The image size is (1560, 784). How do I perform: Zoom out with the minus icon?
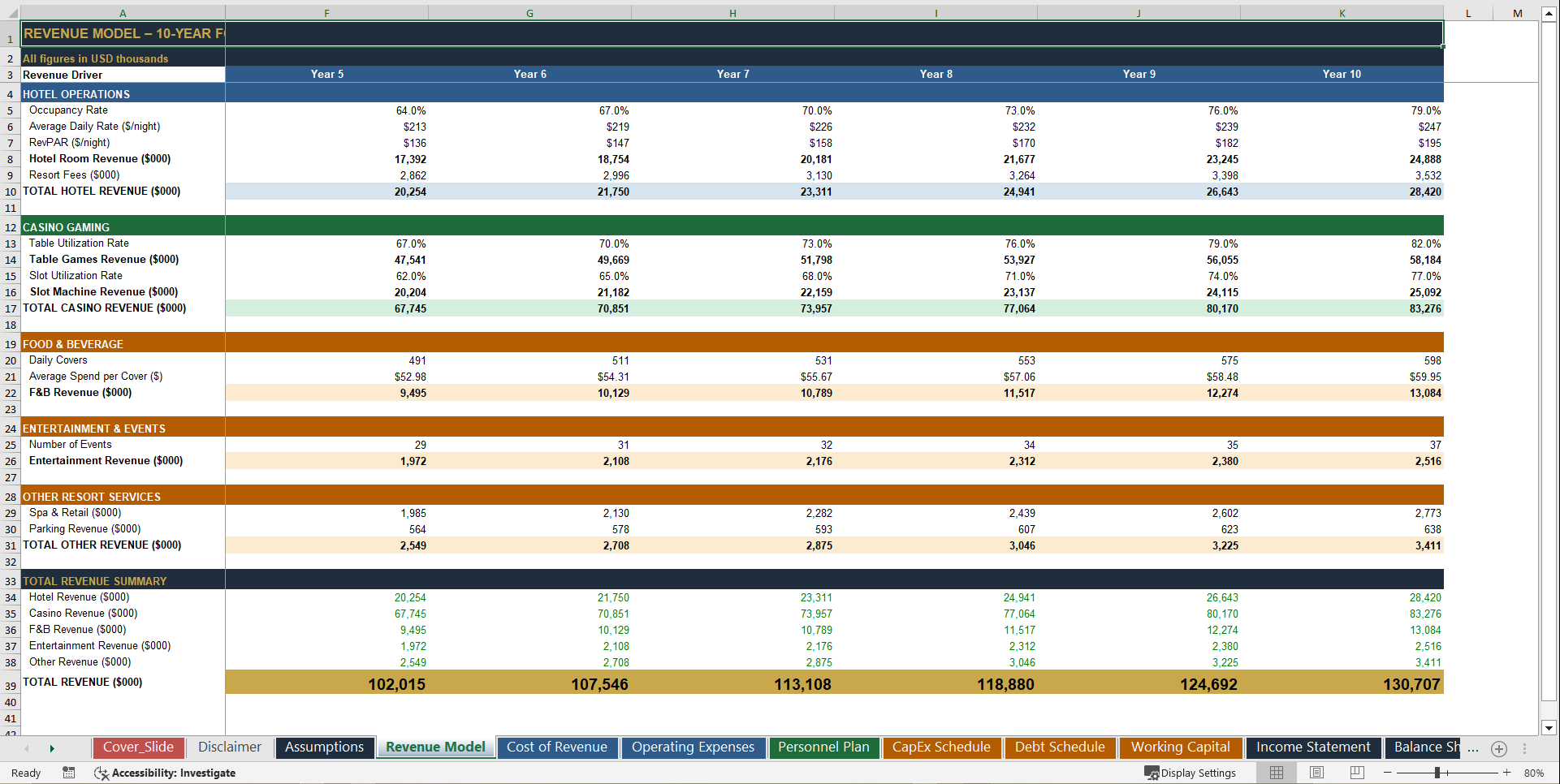pyautogui.click(x=1386, y=773)
